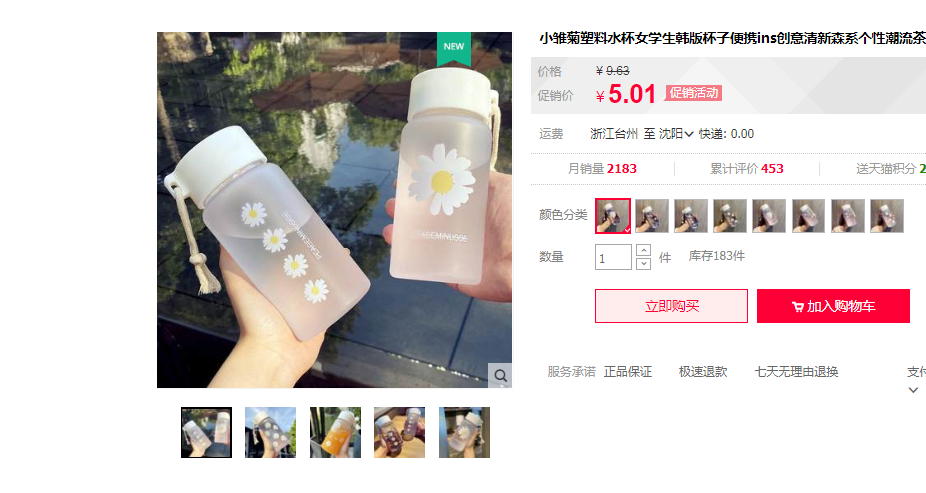The width and height of the screenshot is (926, 493).
Task: Select the last color option thumbnail
Action: coord(887,216)
